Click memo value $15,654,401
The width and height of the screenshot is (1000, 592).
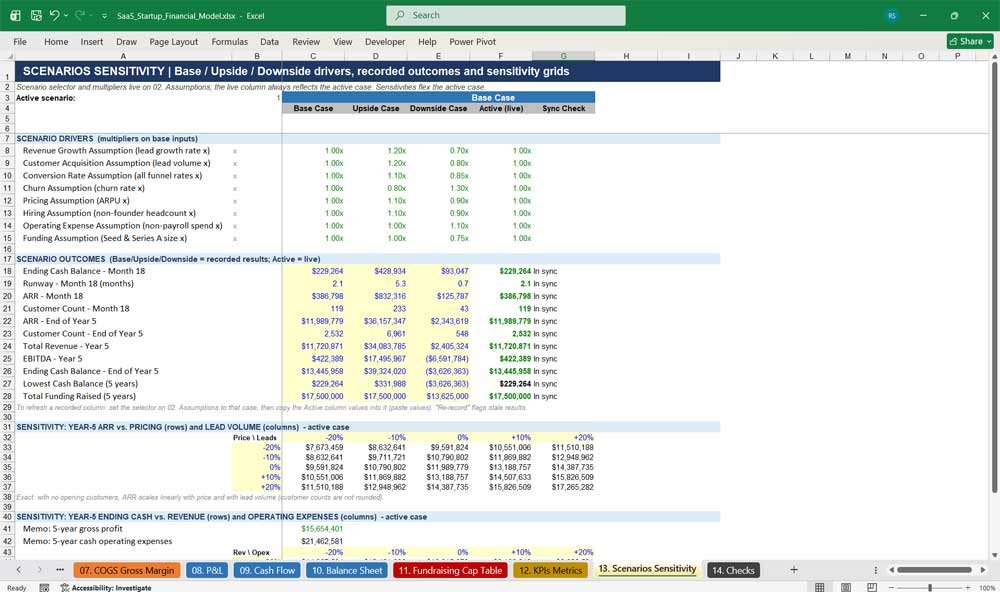tap(313, 529)
